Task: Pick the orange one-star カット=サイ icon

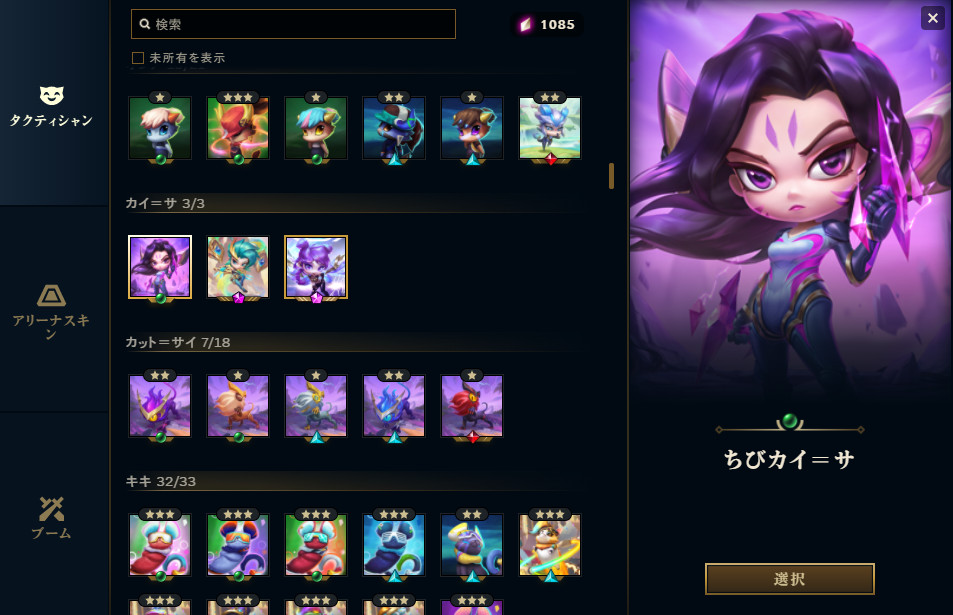Action: coord(238,406)
